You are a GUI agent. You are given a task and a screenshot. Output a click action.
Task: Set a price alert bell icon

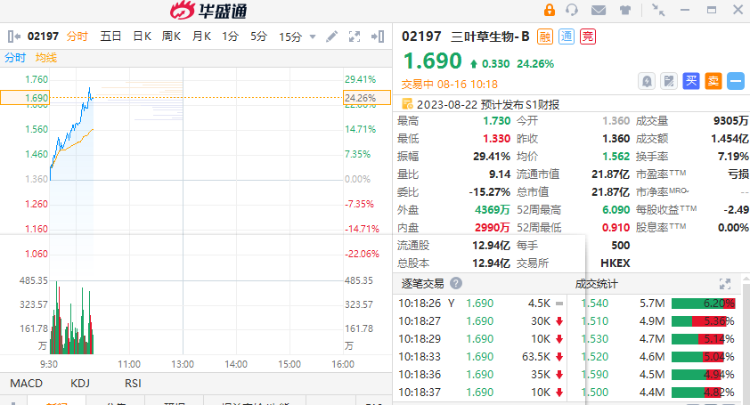[x=647, y=81]
